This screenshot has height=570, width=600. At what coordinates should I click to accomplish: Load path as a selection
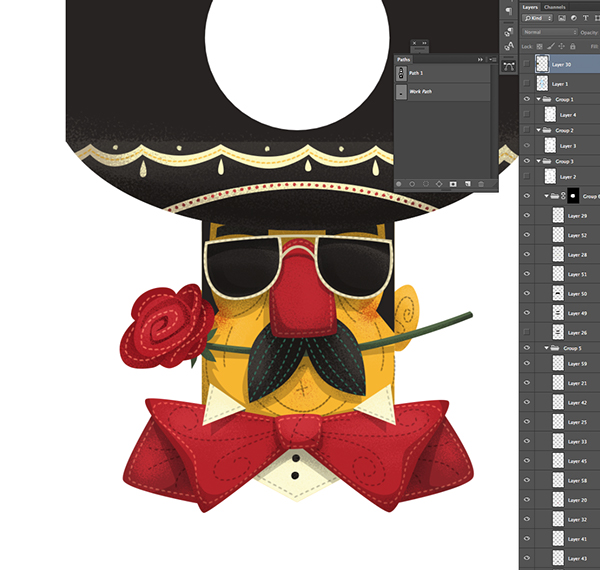(426, 184)
